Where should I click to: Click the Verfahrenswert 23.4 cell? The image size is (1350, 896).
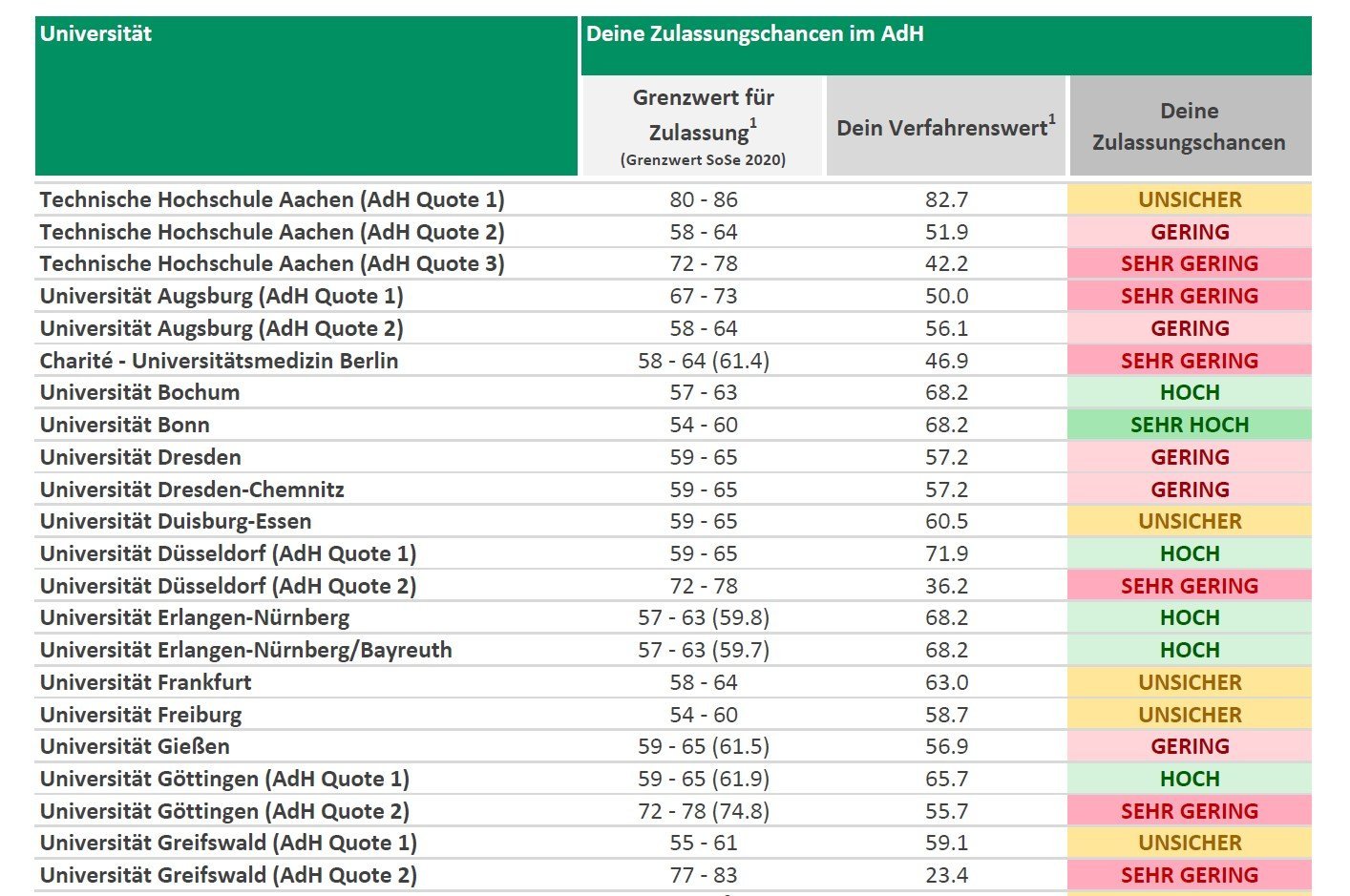click(x=946, y=875)
